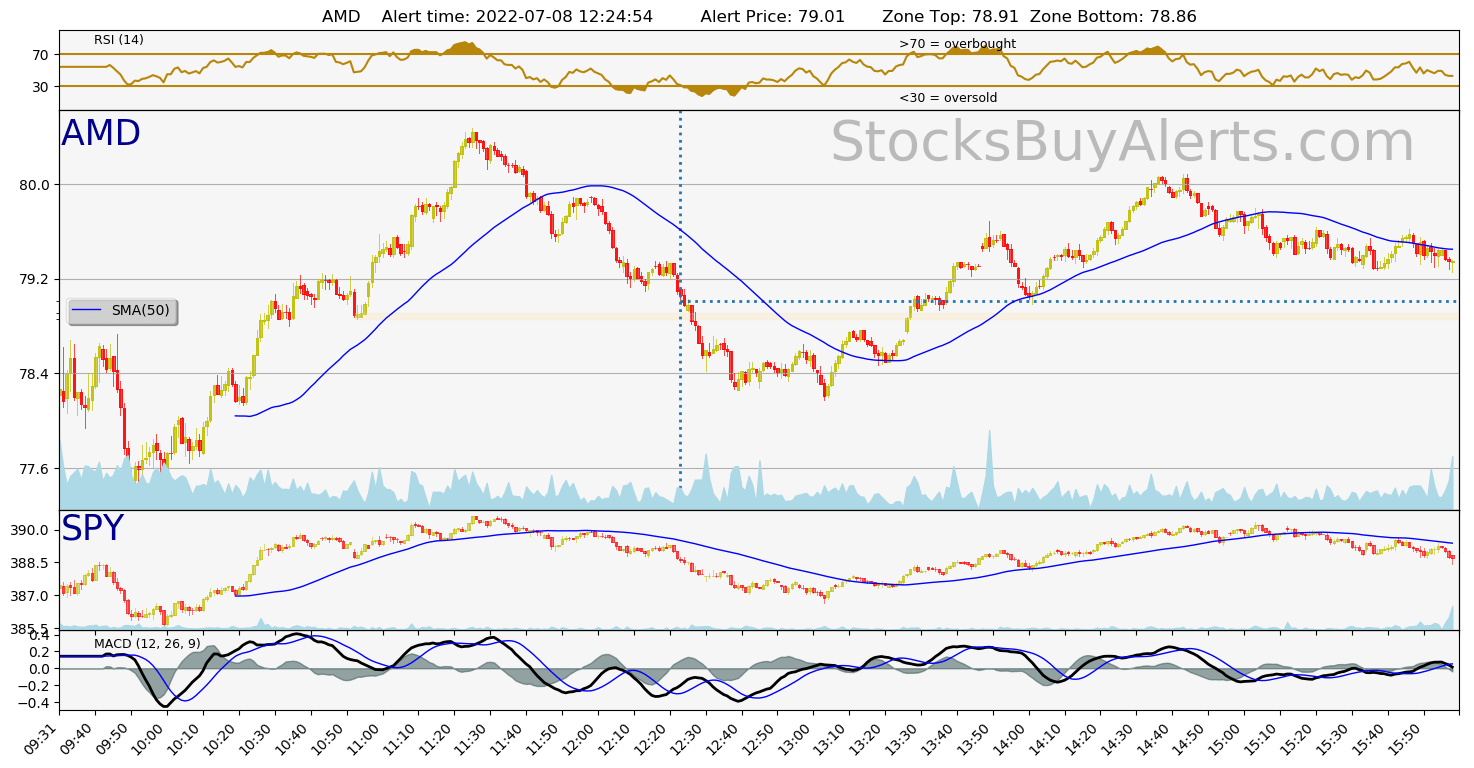
Task: Click the '>70 = overbought' annotation
Action: tap(957, 44)
